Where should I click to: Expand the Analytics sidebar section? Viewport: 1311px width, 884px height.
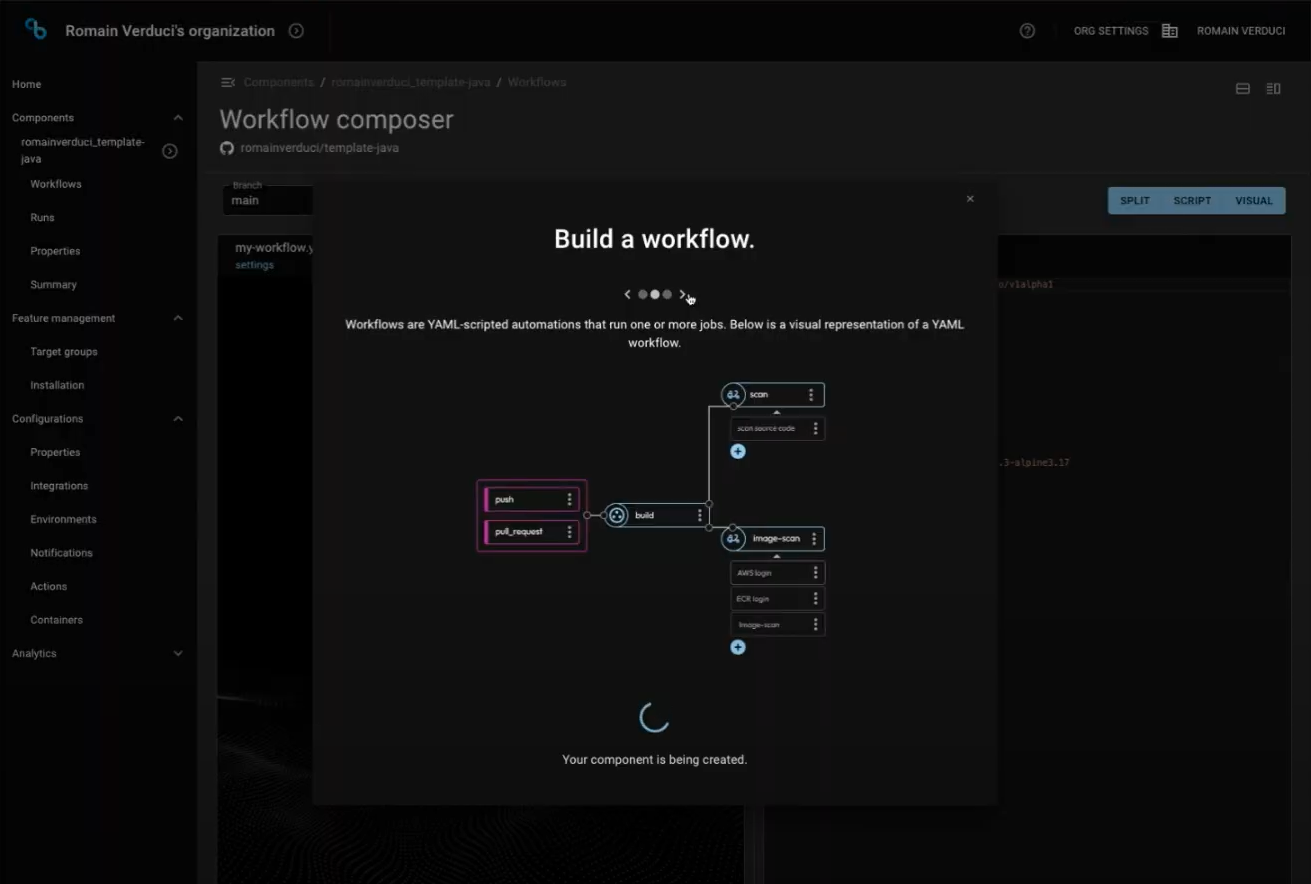178,654
